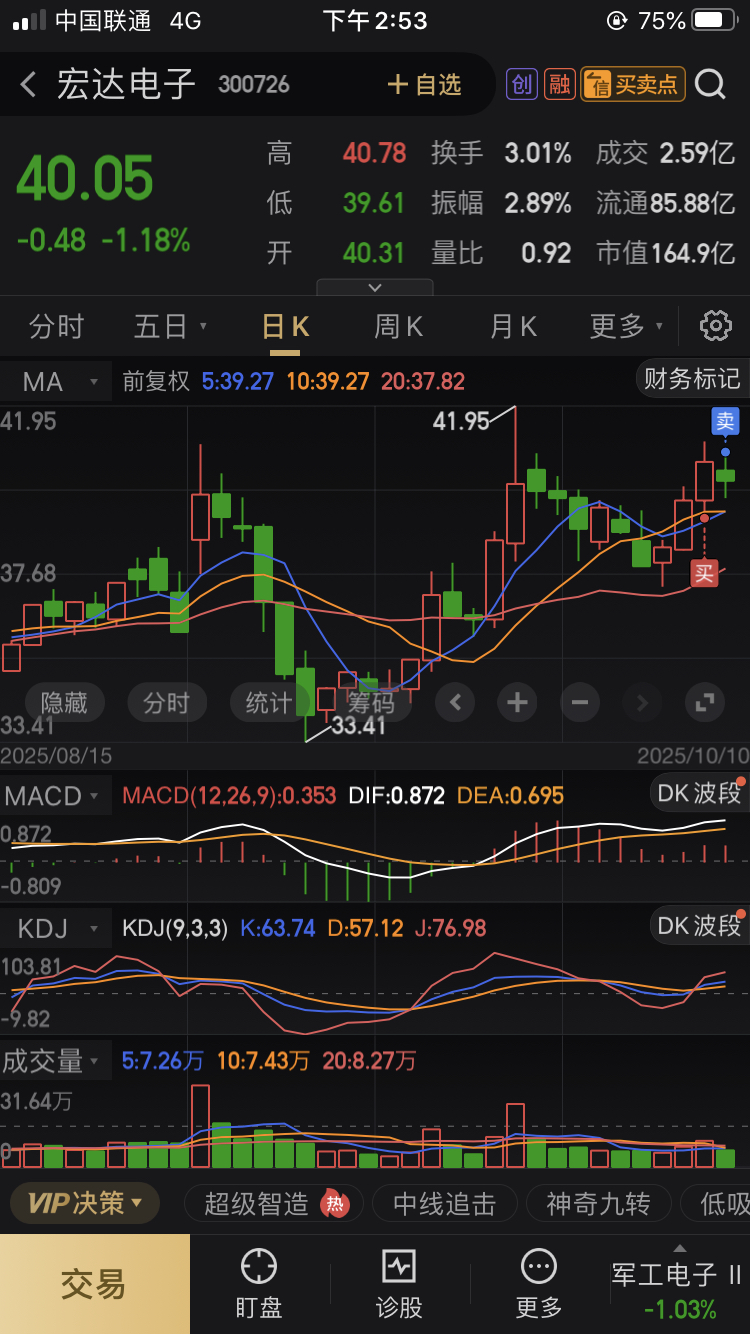Tap the cellular signal bars icon
This screenshot has width=750, height=1334.
29,20
